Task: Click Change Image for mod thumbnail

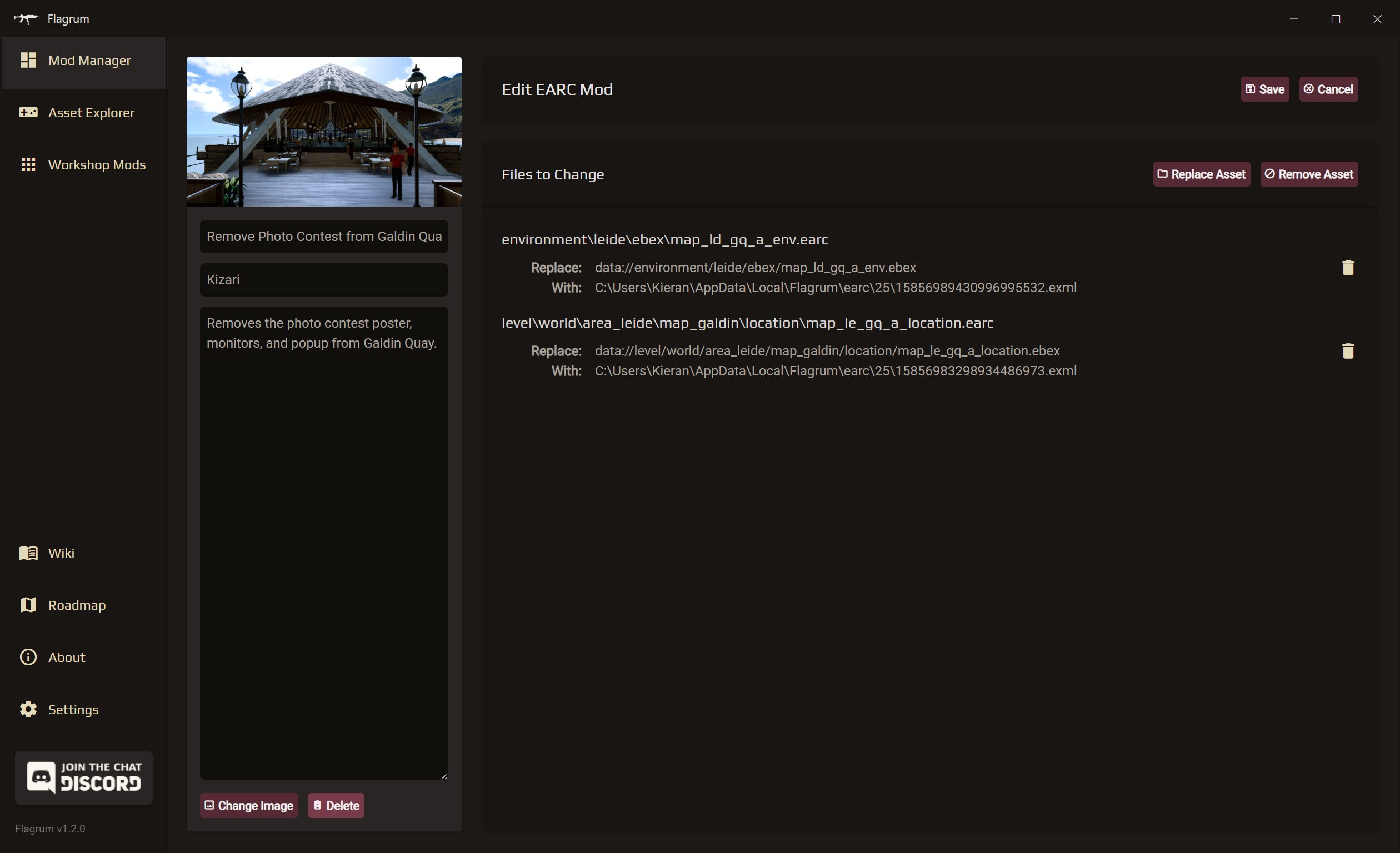Action: (248, 805)
